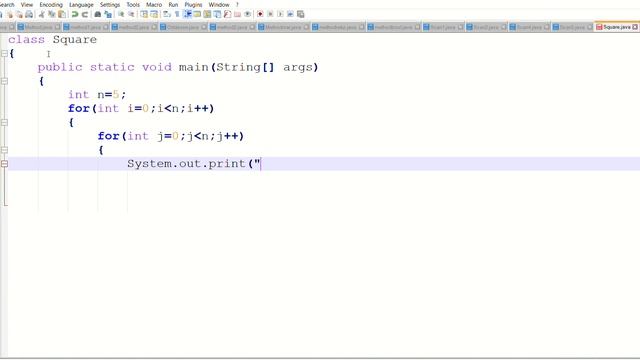This screenshot has width=640, height=360.
Task: Click the 'class Square' code line
Action: [53, 40]
